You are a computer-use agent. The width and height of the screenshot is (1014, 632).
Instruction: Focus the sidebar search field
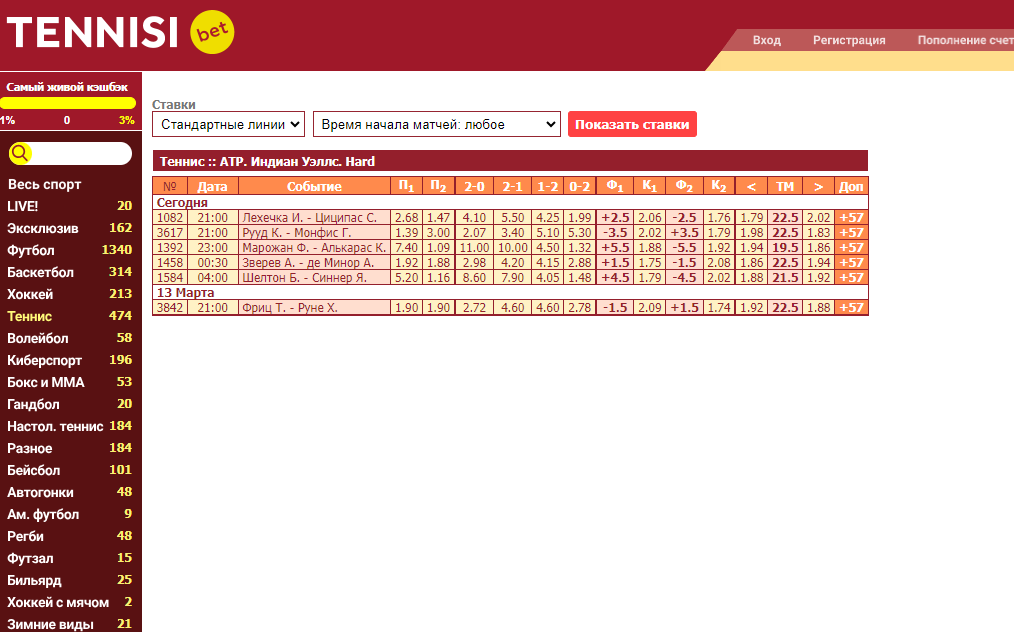click(70, 153)
